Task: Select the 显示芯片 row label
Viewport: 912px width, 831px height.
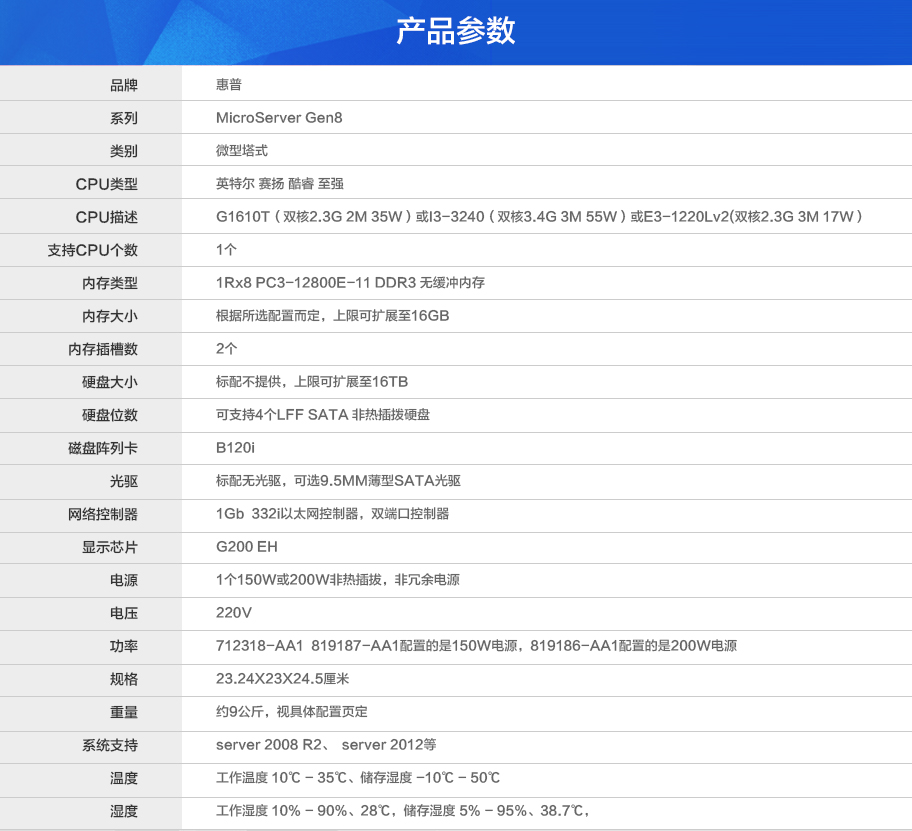Action: click(109, 547)
